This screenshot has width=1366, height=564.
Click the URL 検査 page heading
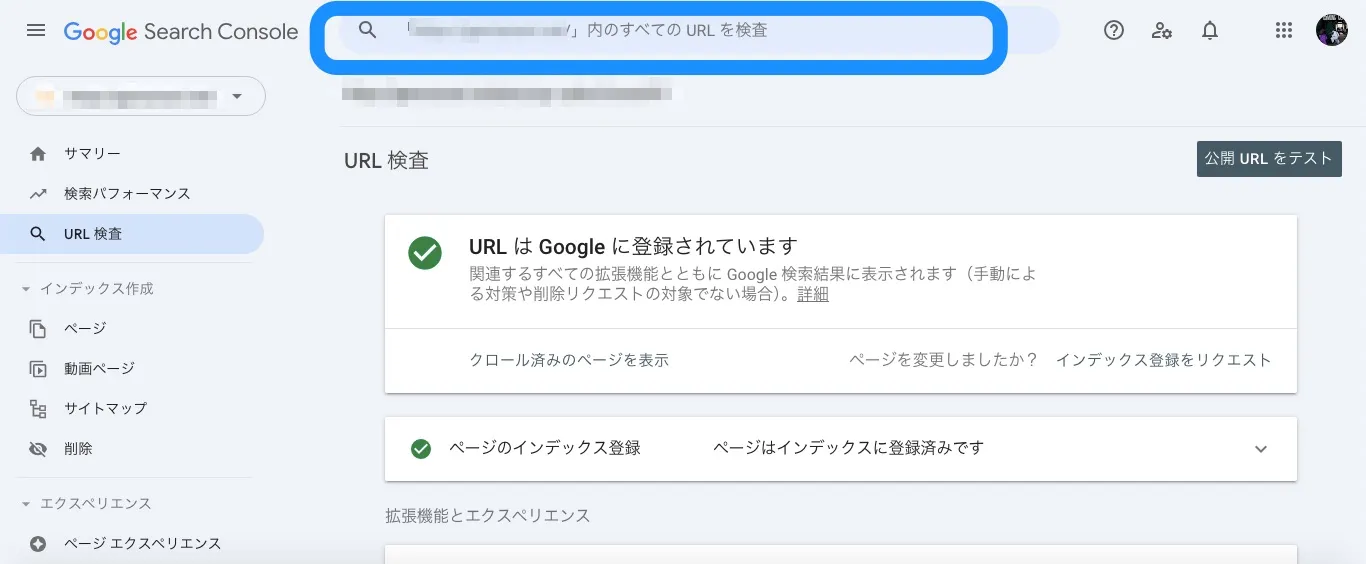(386, 161)
